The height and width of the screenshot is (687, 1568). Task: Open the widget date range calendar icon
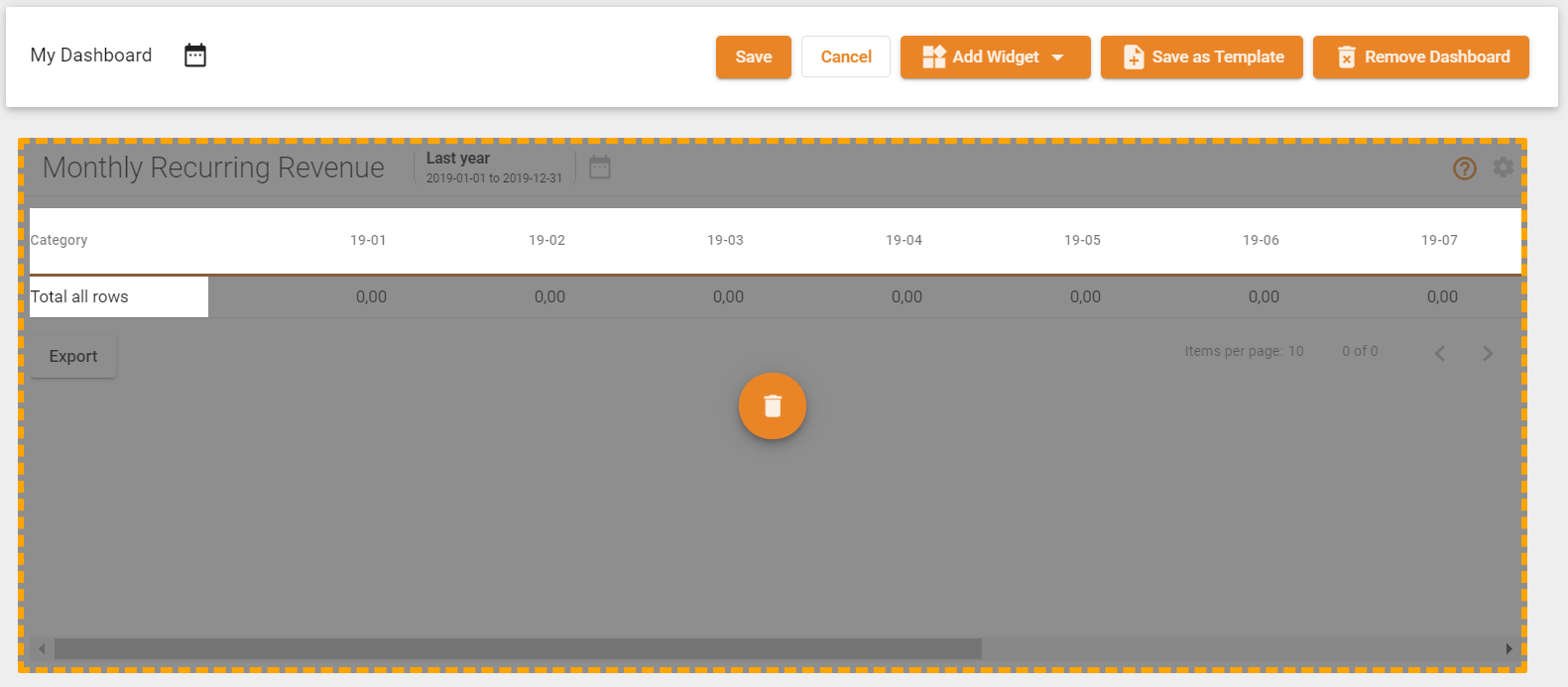[600, 168]
